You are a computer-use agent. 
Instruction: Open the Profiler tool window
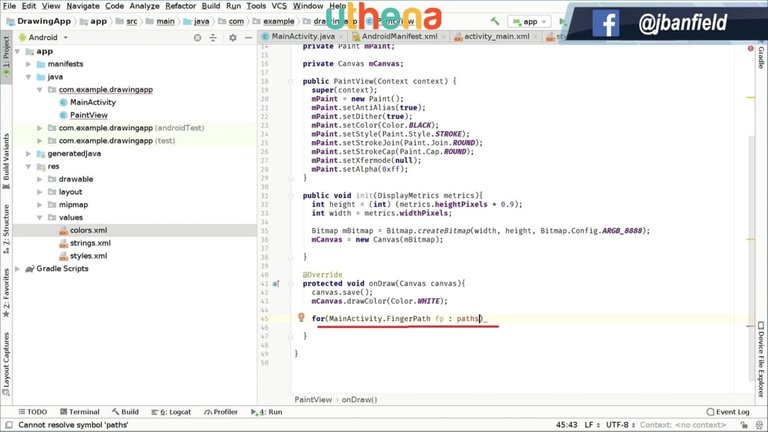point(221,412)
